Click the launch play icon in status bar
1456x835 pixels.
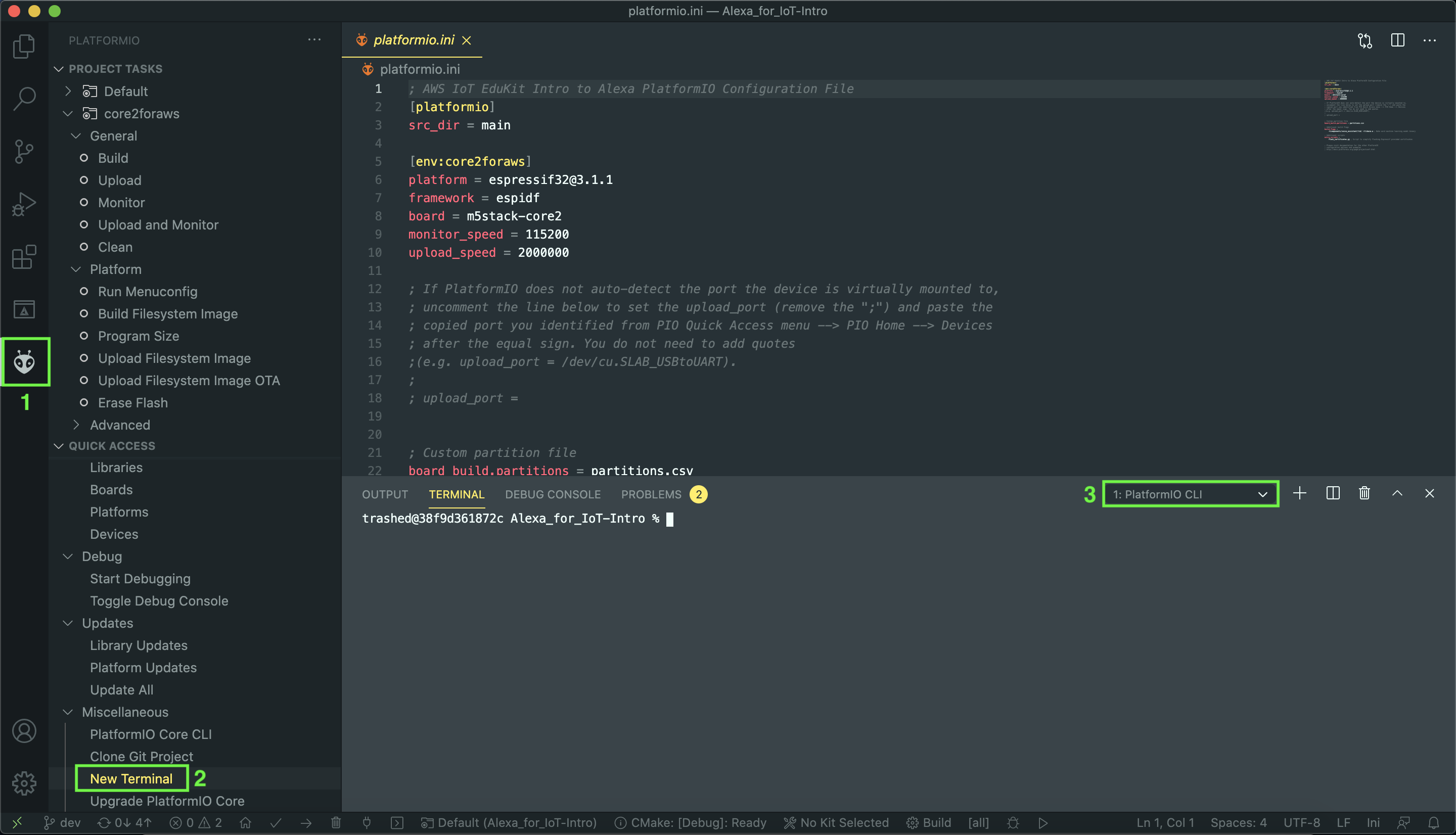(x=1043, y=823)
